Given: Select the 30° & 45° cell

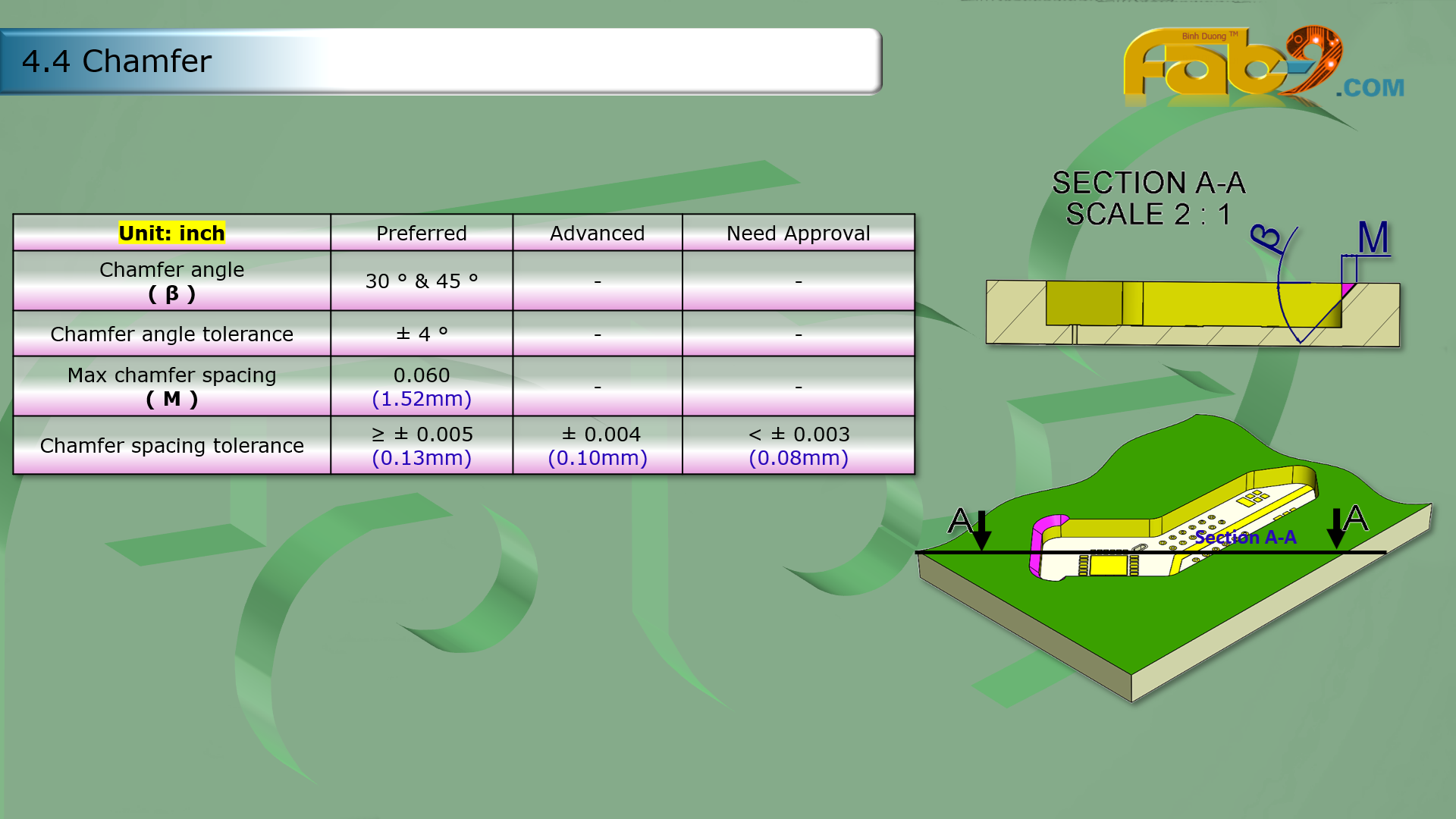Looking at the screenshot, I should (x=422, y=281).
